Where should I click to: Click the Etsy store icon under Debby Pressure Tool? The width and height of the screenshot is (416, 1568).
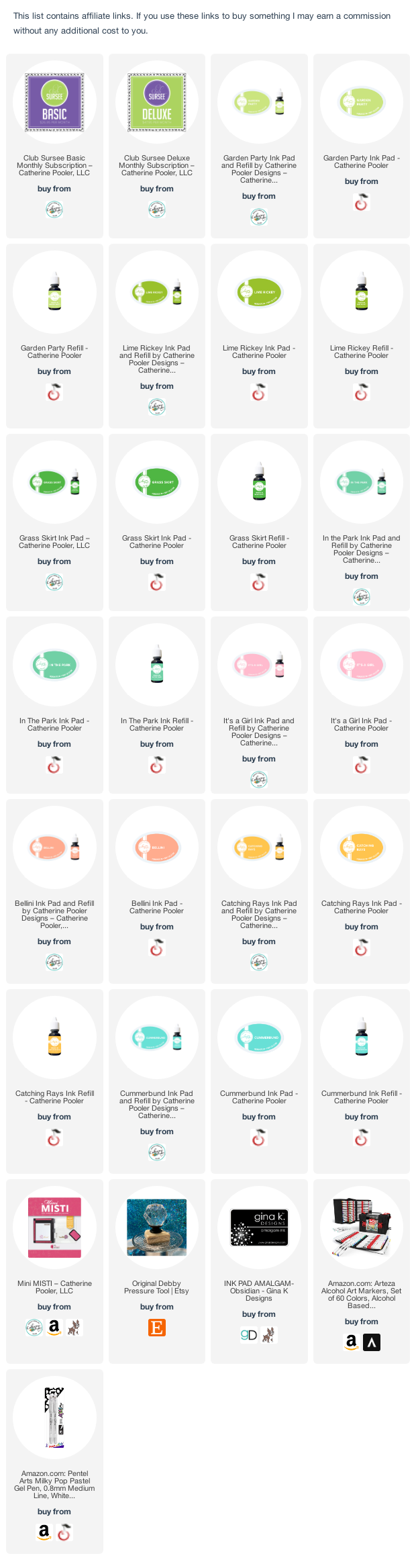point(156,1328)
